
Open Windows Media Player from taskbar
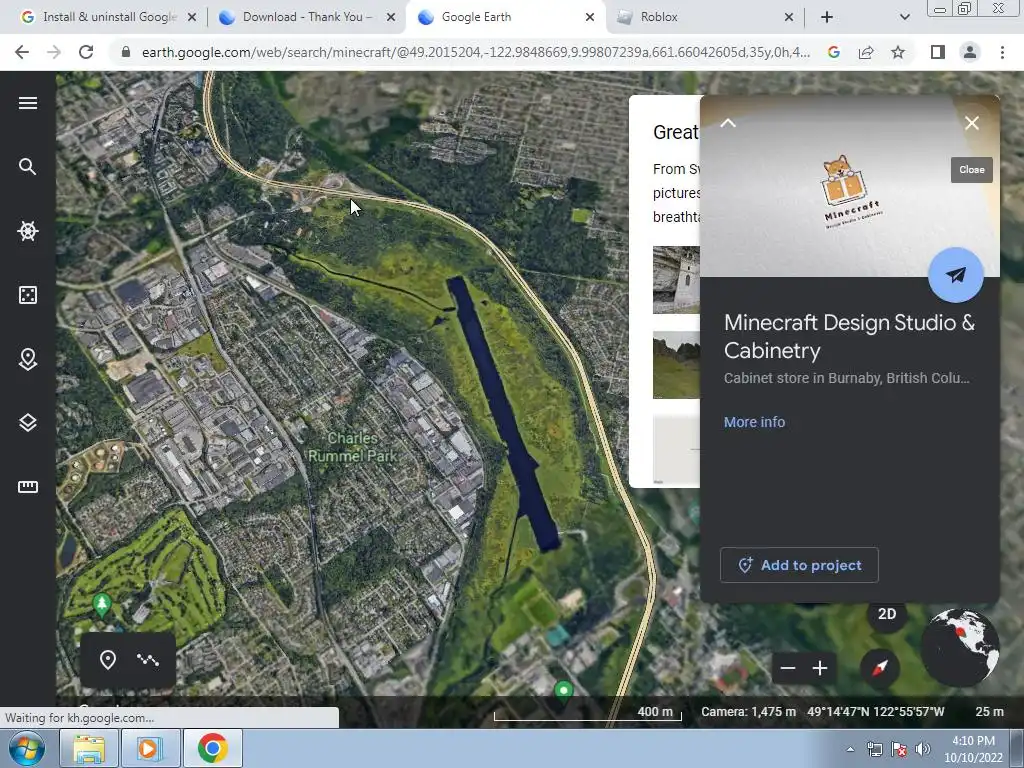(x=150, y=748)
